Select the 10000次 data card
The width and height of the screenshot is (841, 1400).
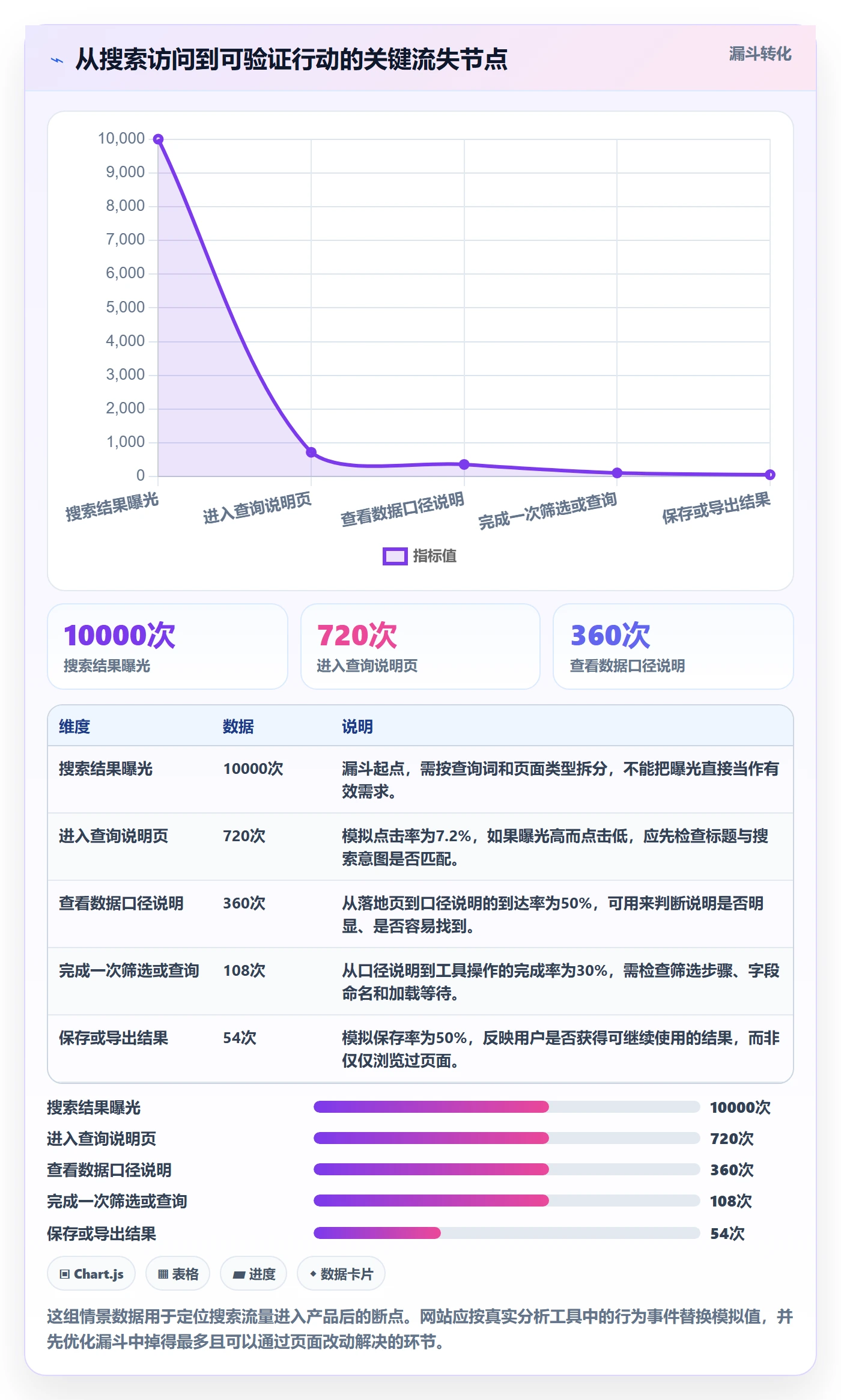click(x=168, y=647)
